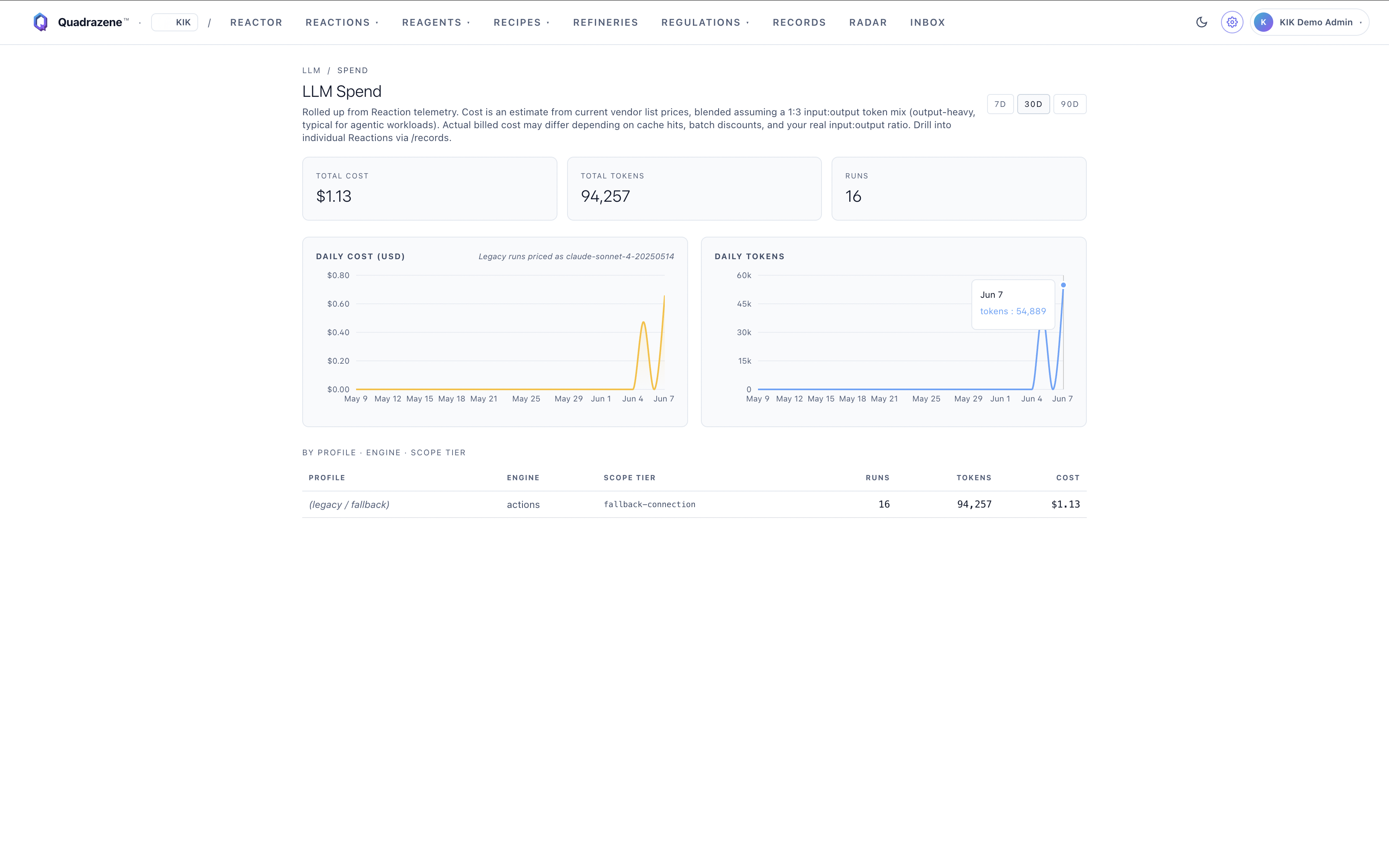The width and height of the screenshot is (1389, 868).
Task: Click the Runs column header
Action: pos(878,478)
